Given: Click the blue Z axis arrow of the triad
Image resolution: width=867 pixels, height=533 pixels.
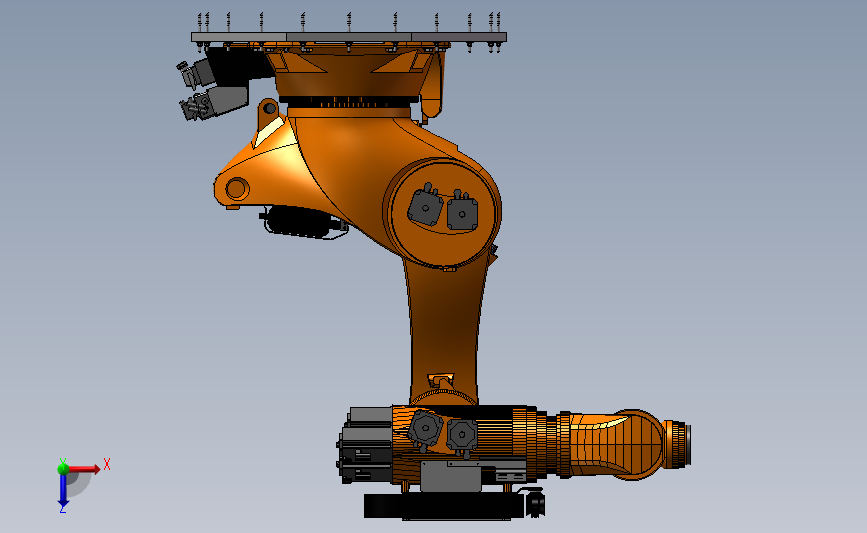Looking at the screenshot, I should point(63,491).
